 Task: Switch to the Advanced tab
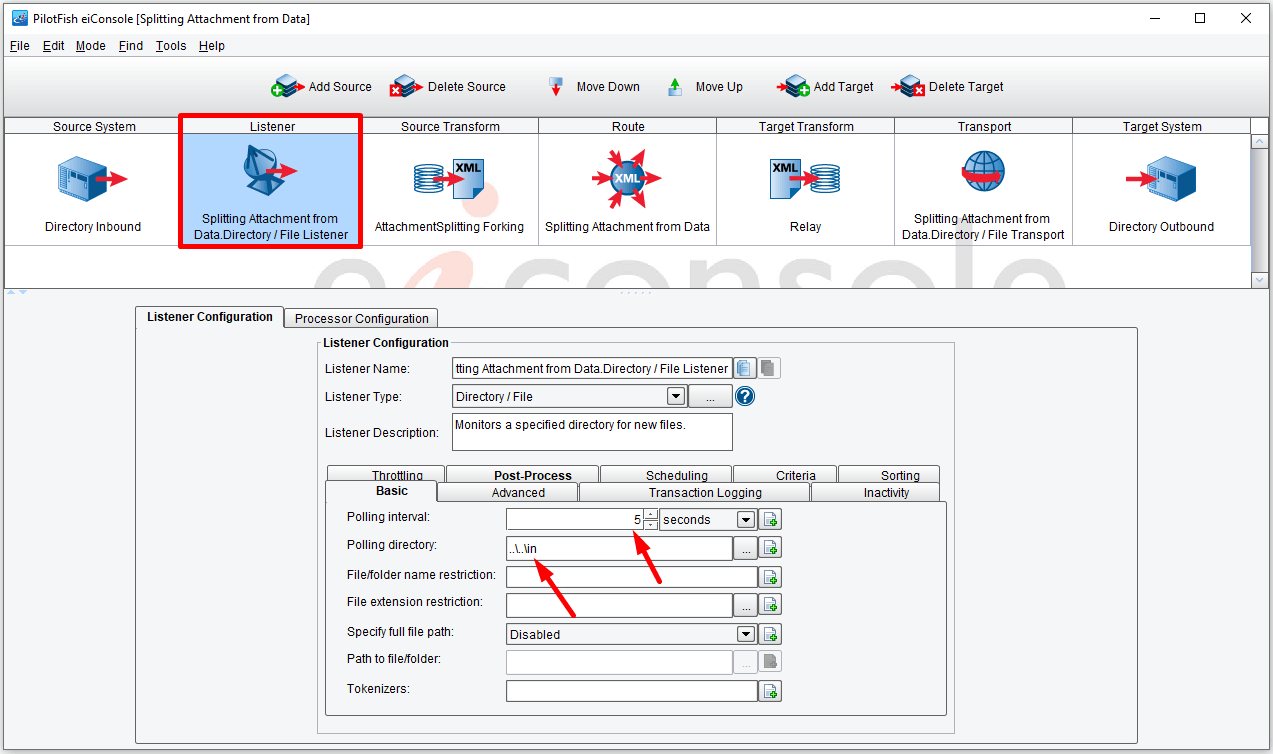[x=509, y=492]
